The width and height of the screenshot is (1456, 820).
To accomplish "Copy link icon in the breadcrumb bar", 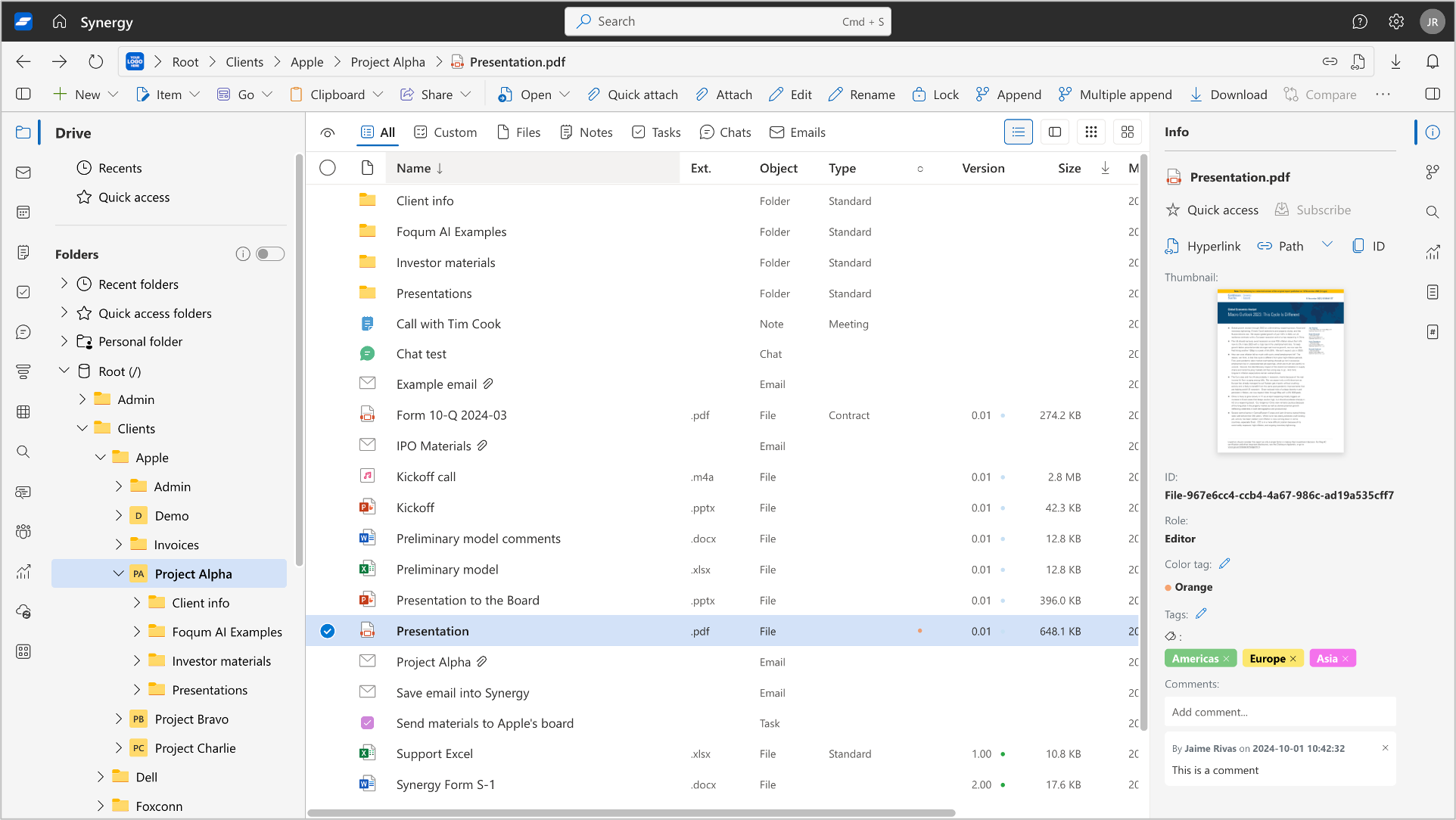I will click(1330, 62).
